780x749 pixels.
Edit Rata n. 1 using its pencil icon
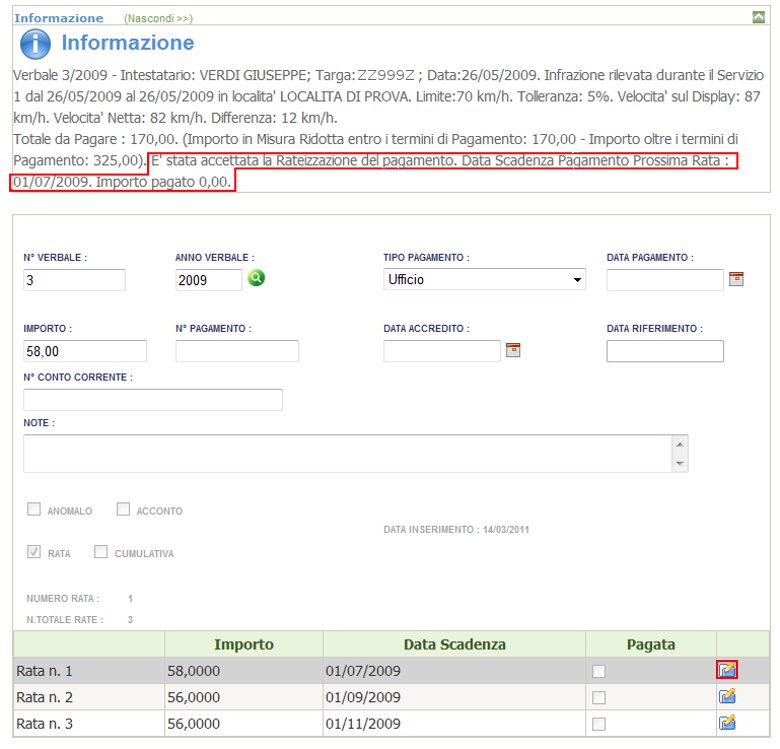(x=727, y=670)
